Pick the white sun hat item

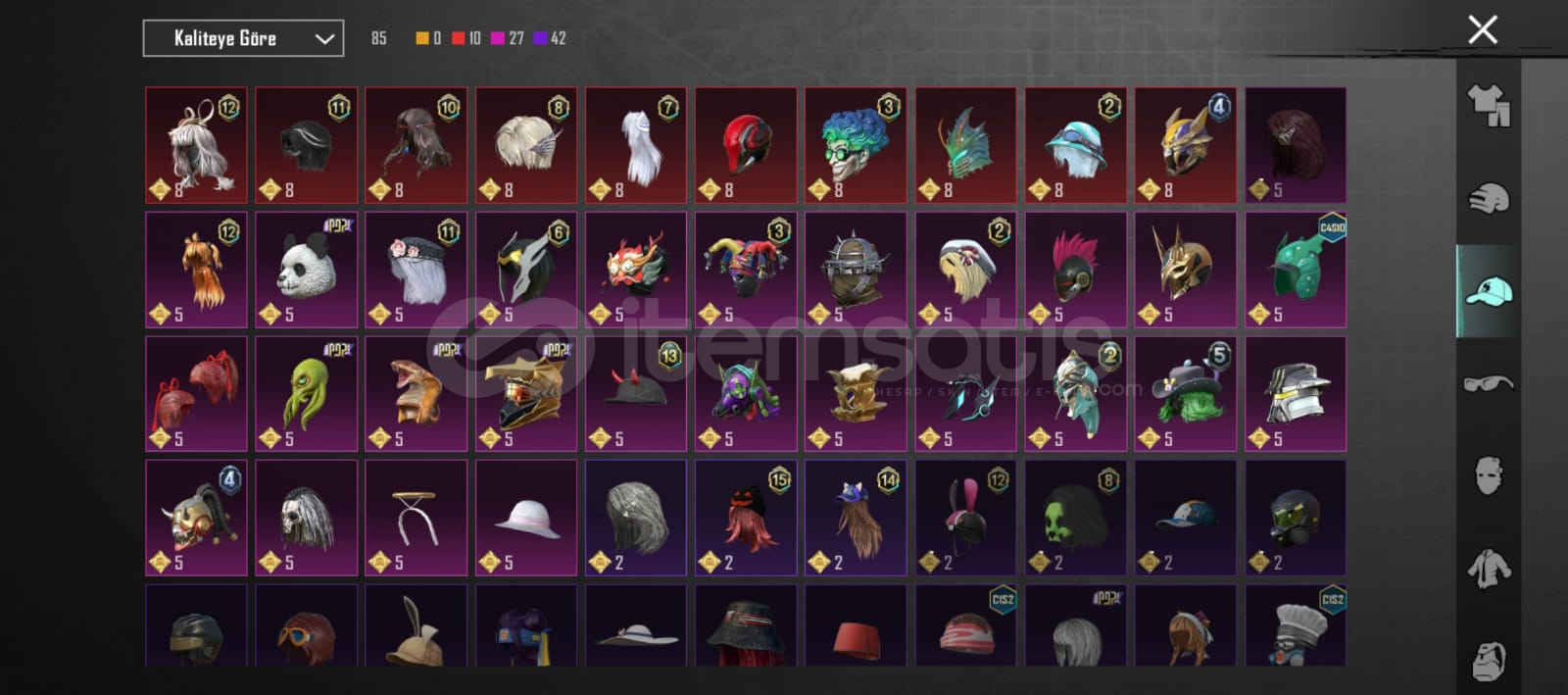526,518
